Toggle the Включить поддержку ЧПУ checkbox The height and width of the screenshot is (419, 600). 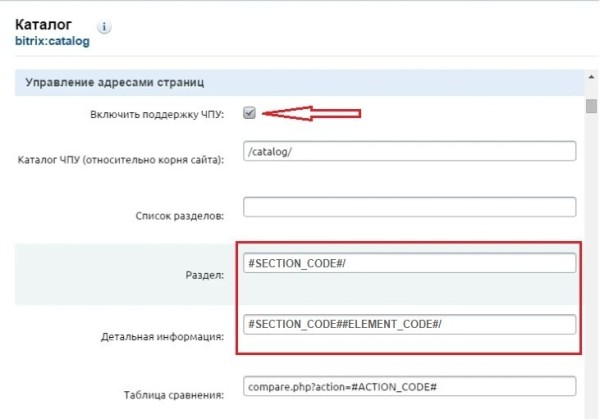[250, 113]
